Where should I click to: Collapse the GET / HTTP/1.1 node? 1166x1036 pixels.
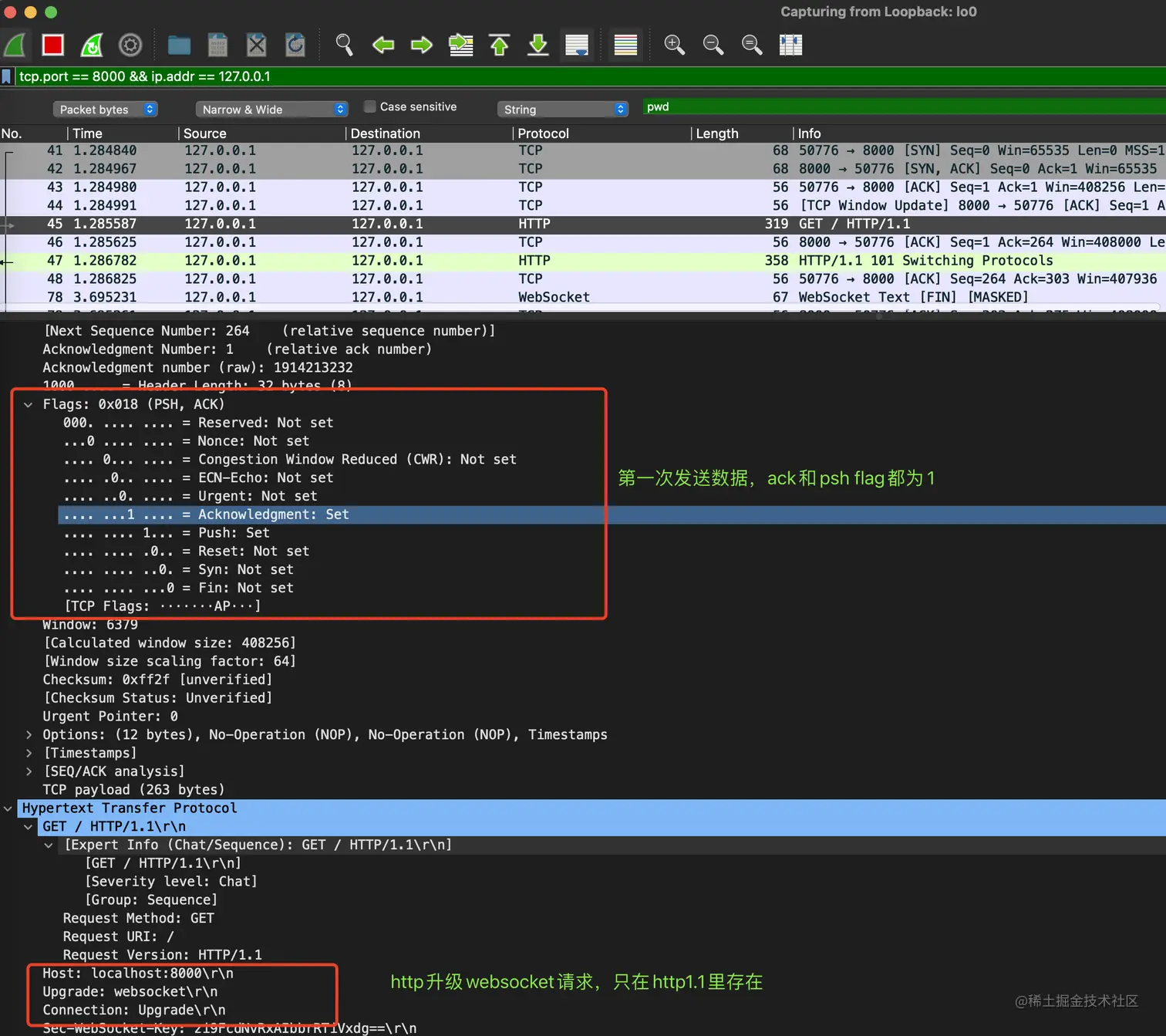tap(29, 827)
